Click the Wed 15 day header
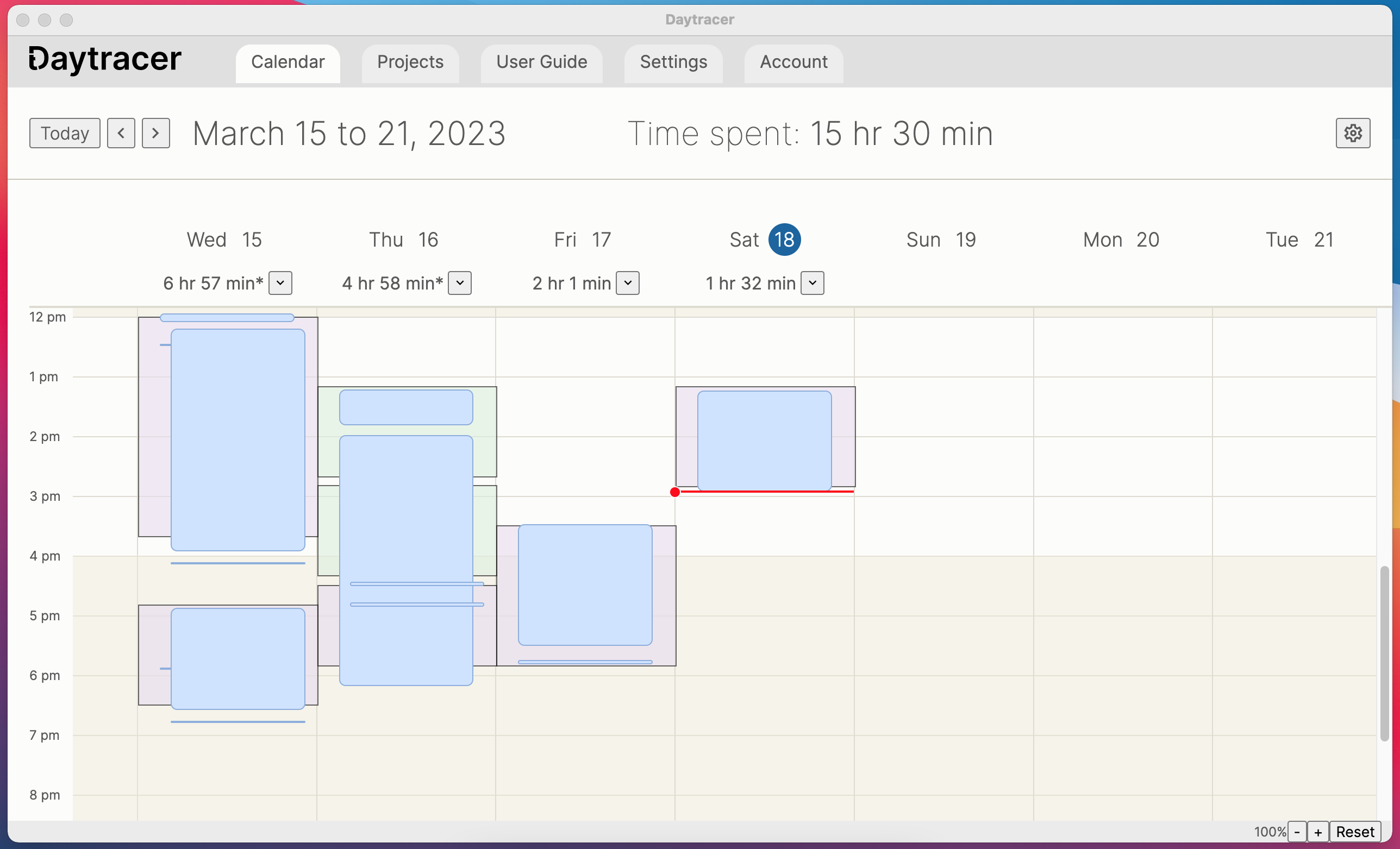Viewport: 1400px width, 849px height. (224, 240)
